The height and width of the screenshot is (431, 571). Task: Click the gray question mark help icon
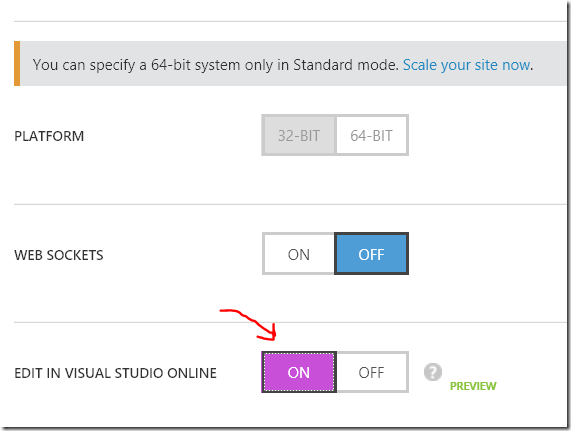433,372
